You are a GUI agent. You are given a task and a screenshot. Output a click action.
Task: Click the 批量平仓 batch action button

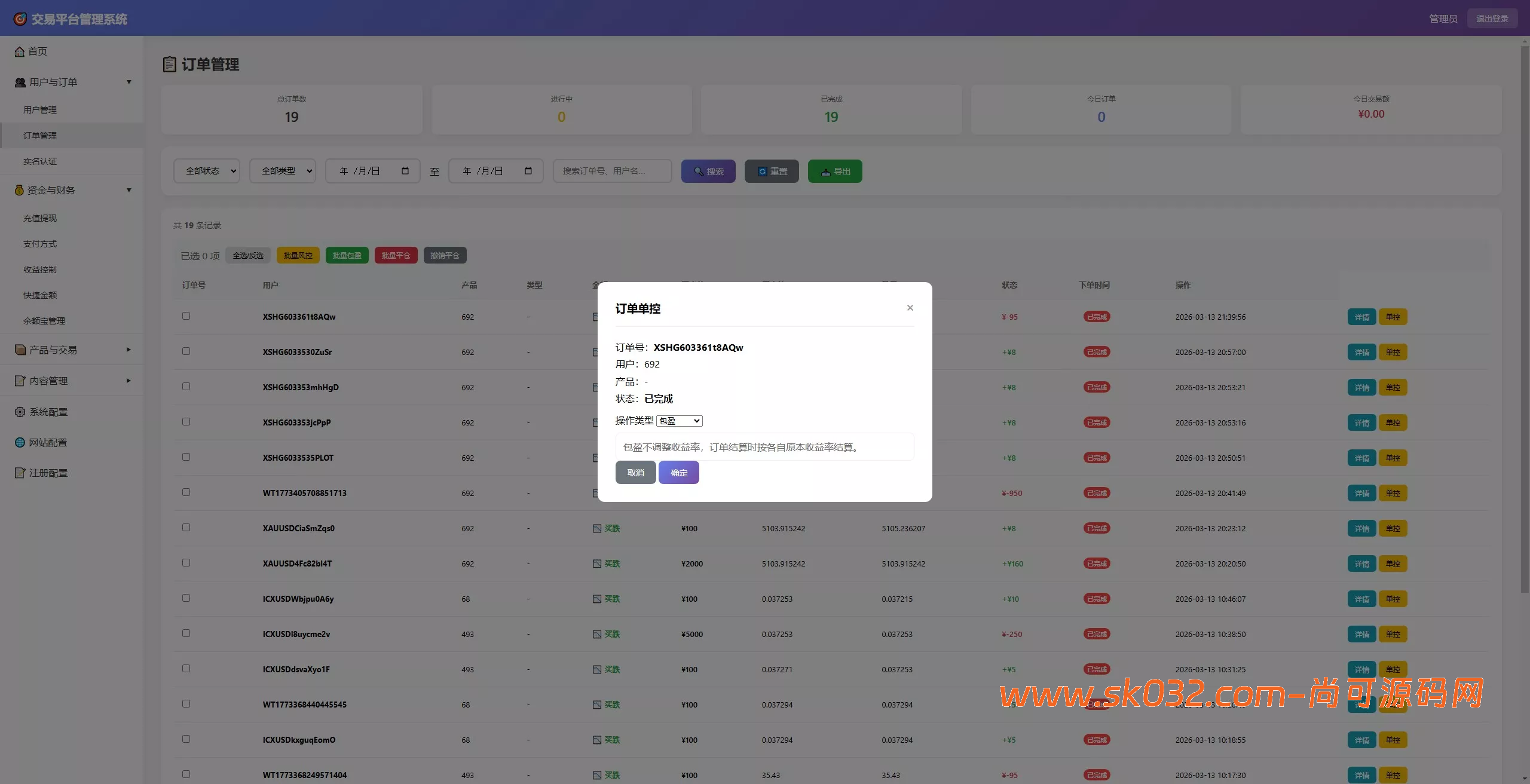pyautogui.click(x=396, y=255)
